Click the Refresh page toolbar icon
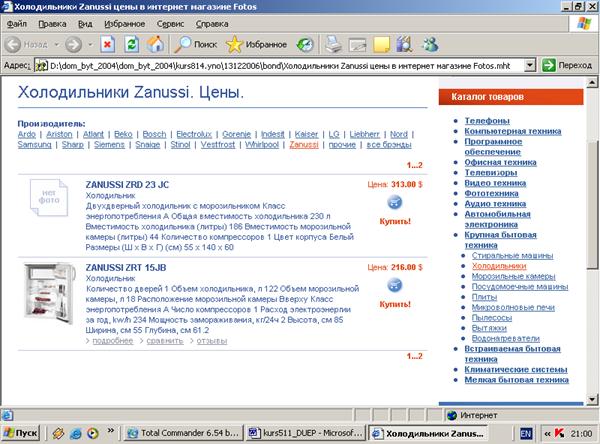The image size is (600, 444). [131, 44]
